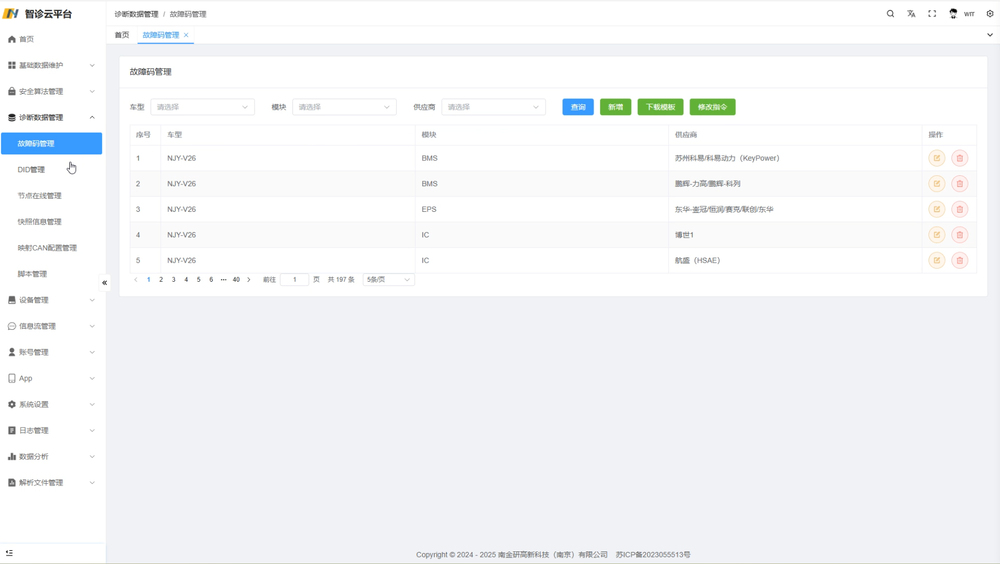Toggle fullscreen mode icon
The height and width of the screenshot is (564, 1000).
(x=932, y=14)
